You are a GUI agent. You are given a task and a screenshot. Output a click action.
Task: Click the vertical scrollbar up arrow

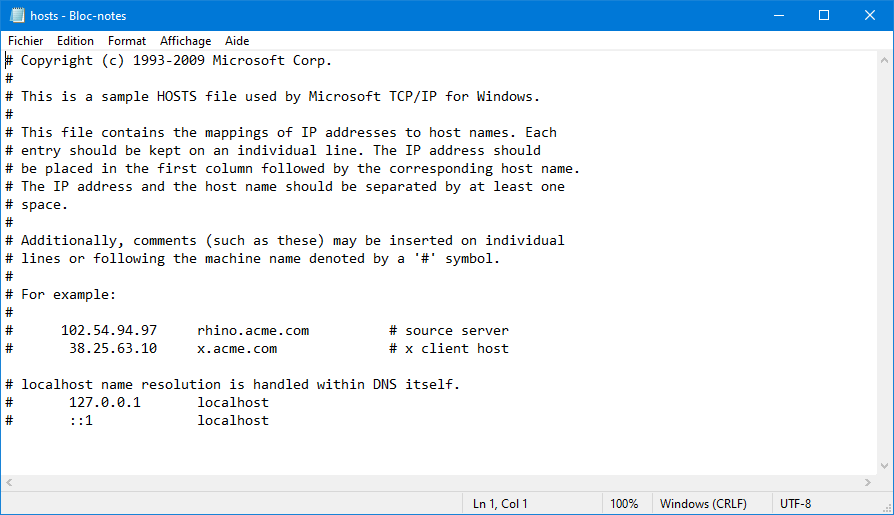coord(884,60)
